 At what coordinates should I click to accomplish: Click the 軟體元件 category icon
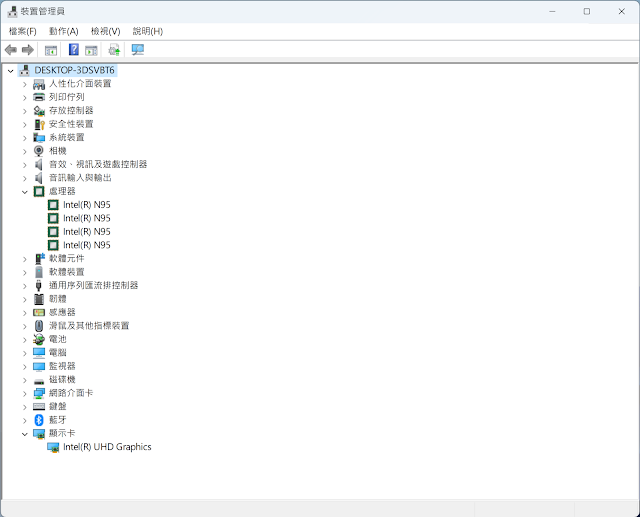pos(39,259)
